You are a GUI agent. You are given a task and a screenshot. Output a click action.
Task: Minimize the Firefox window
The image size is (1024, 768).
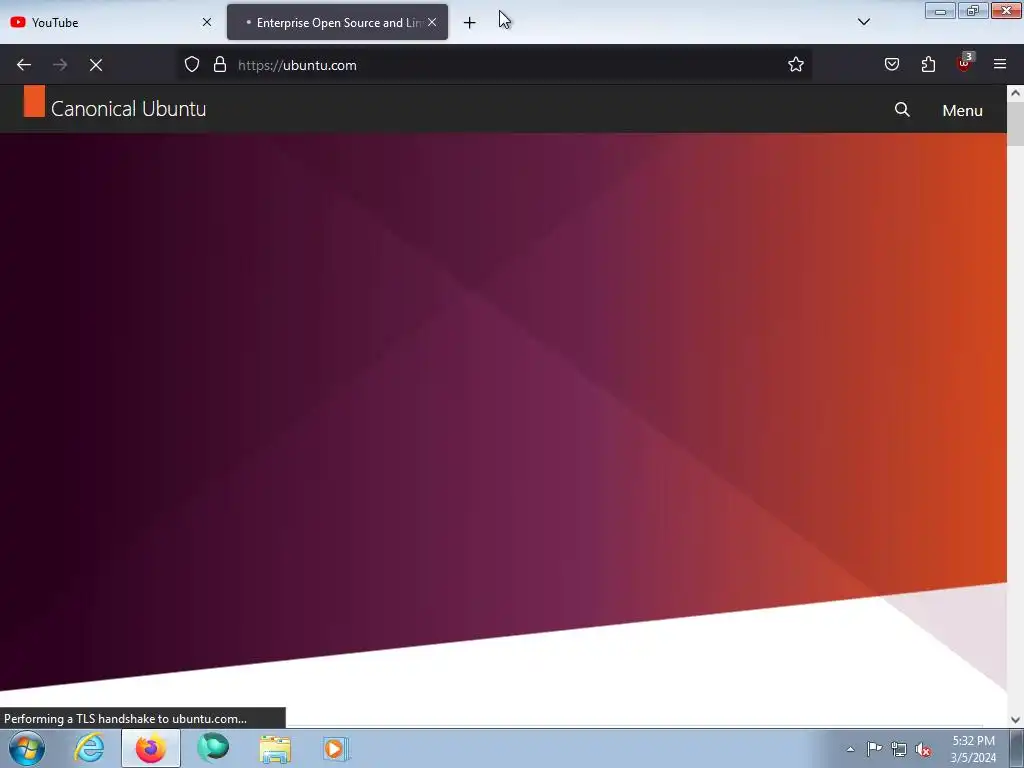coord(940,11)
